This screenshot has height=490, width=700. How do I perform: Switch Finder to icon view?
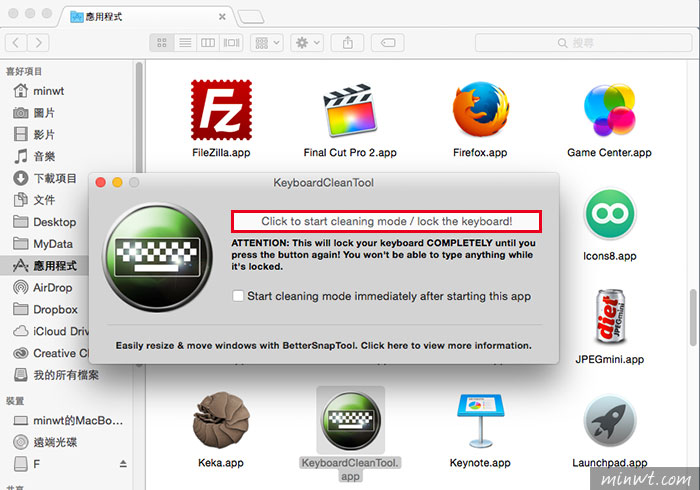[x=162, y=43]
